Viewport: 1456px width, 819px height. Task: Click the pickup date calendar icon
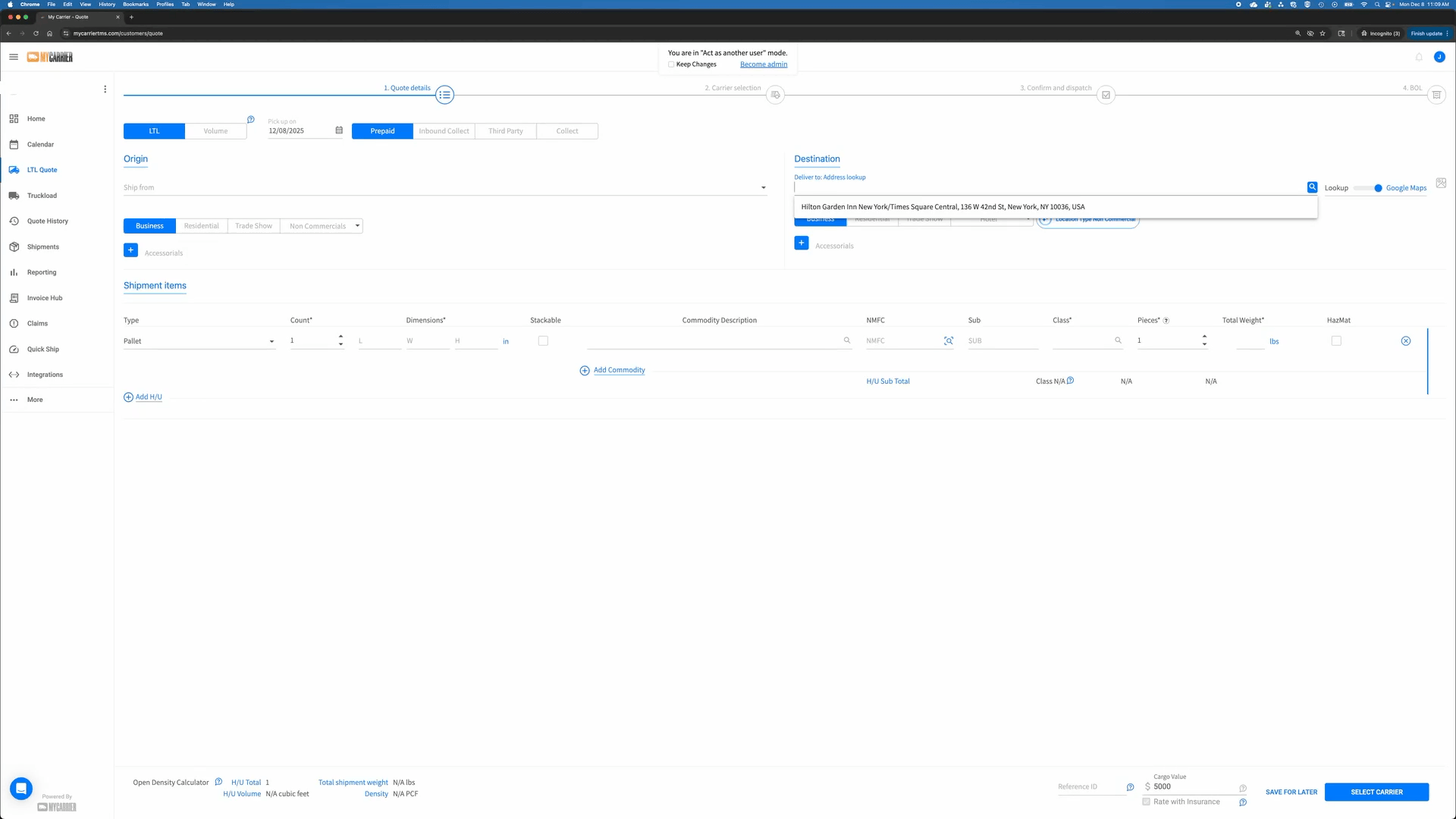click(339, 130)
